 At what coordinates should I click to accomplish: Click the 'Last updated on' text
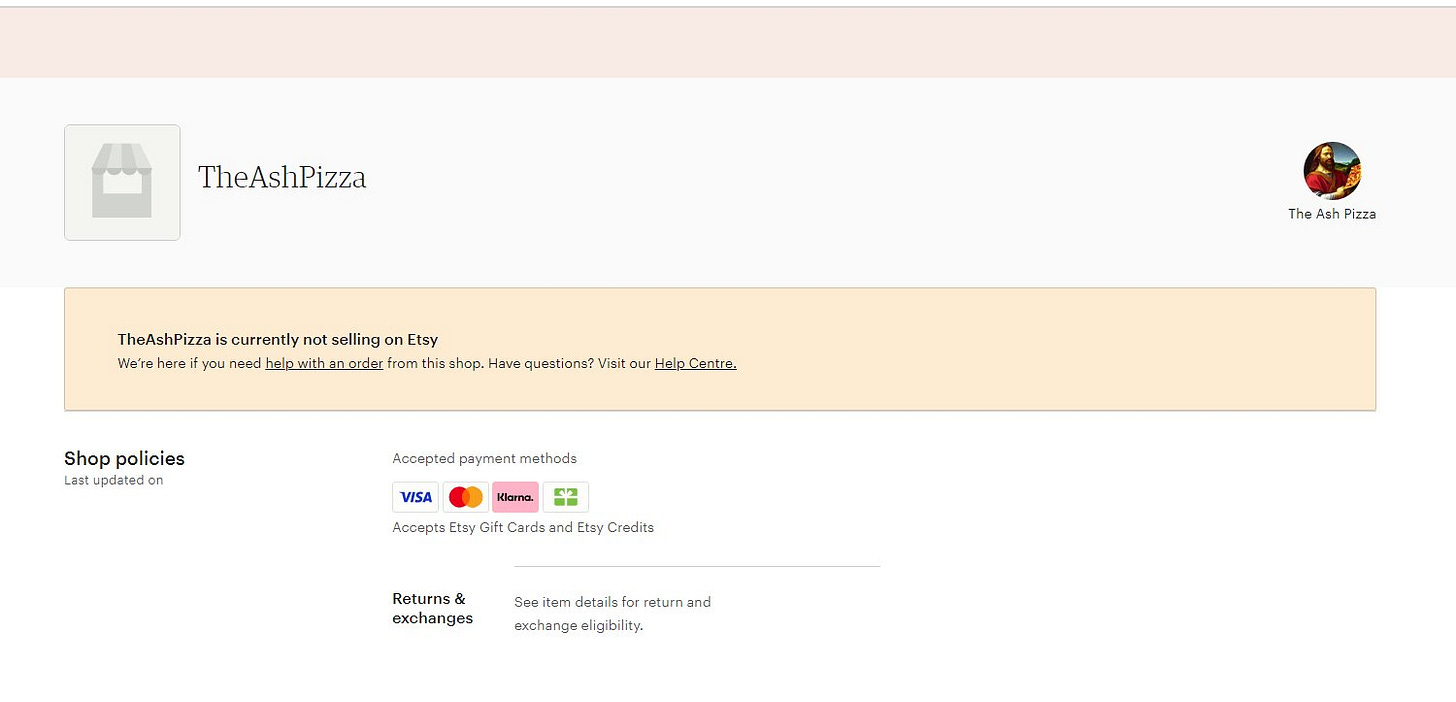pyautogui.click(x=114, y=481)
